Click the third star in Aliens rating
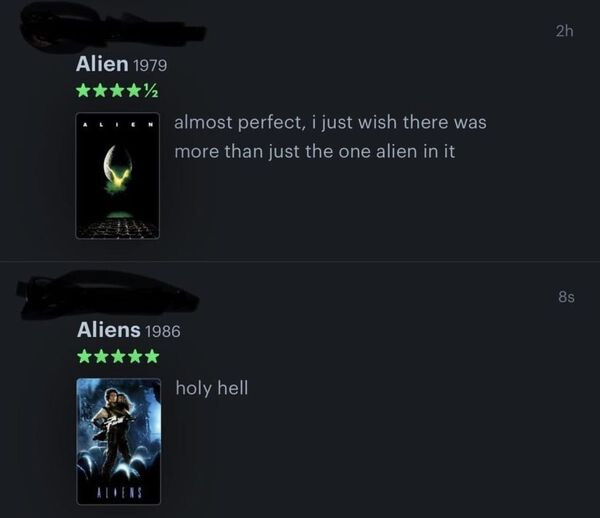The image size is (600, 518). [x=118, y=357]
